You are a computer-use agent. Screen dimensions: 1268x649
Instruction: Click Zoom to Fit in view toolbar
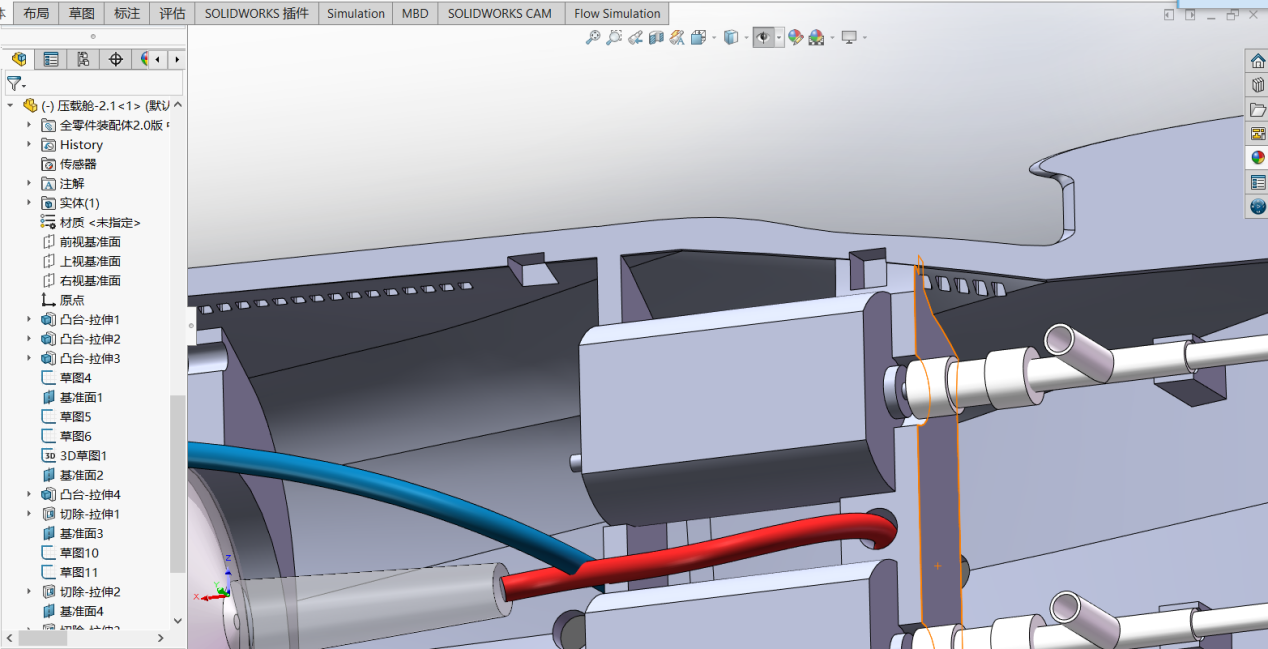click(593, 37)
